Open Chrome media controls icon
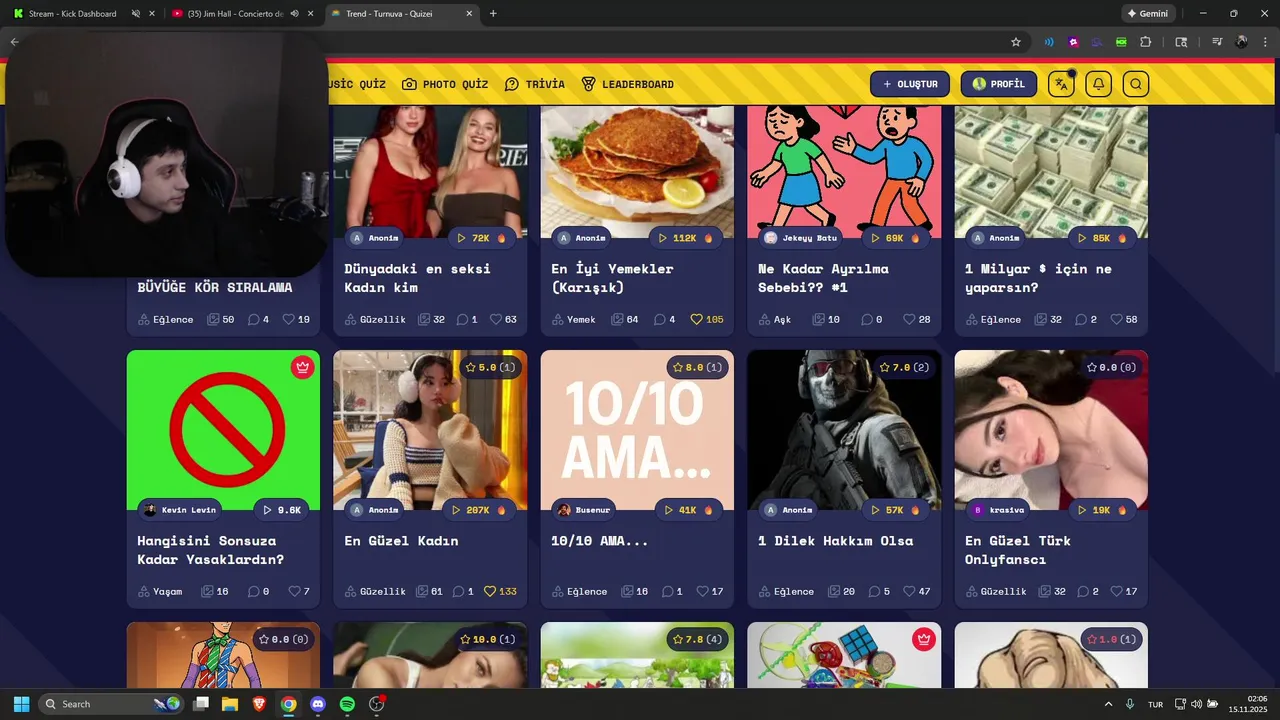Viewport: 1280px width, 720px height. coord(1217,42)
